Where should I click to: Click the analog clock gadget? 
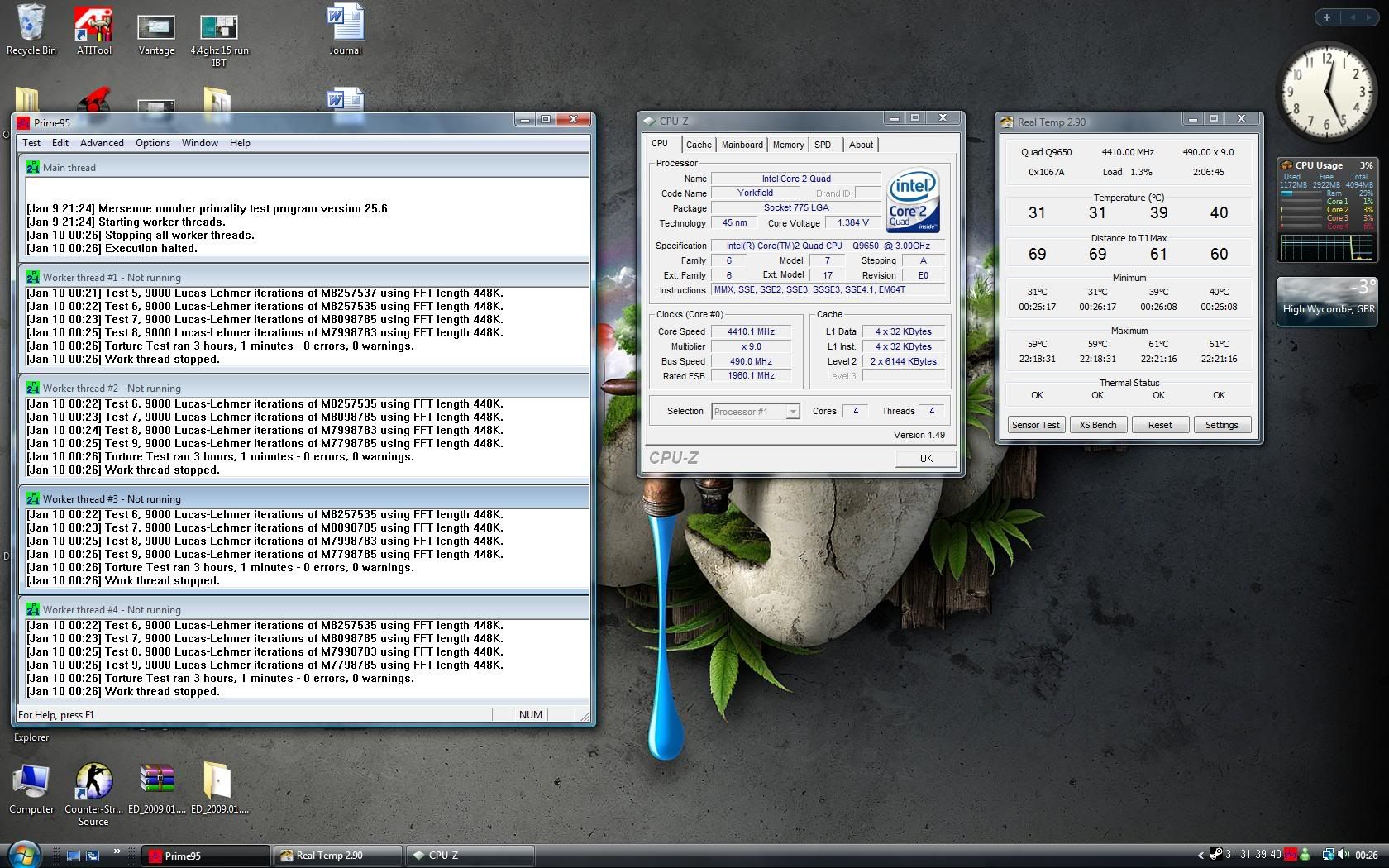pos(1326,92)
